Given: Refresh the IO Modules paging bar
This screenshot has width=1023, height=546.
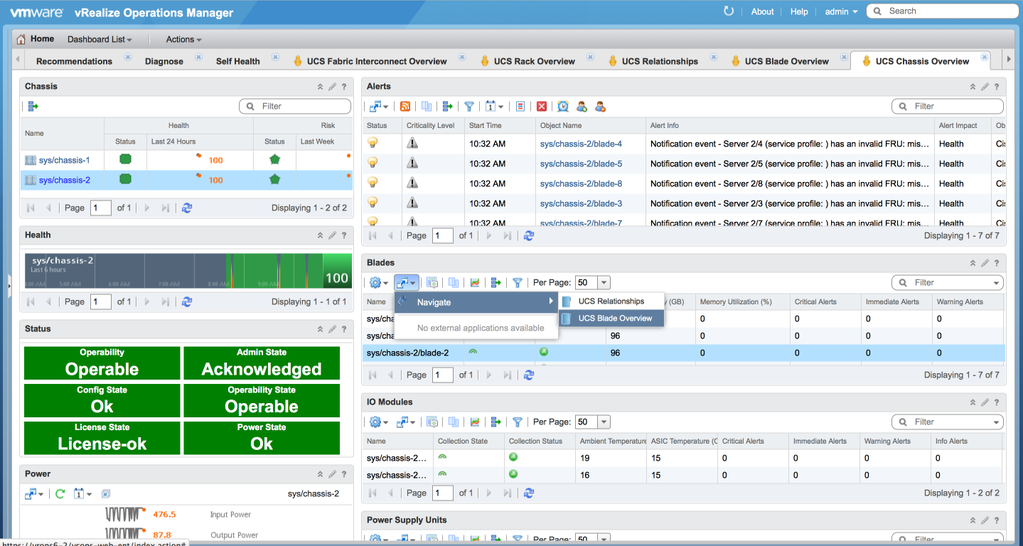Looking at the screenshot, I should pos(529,493).
